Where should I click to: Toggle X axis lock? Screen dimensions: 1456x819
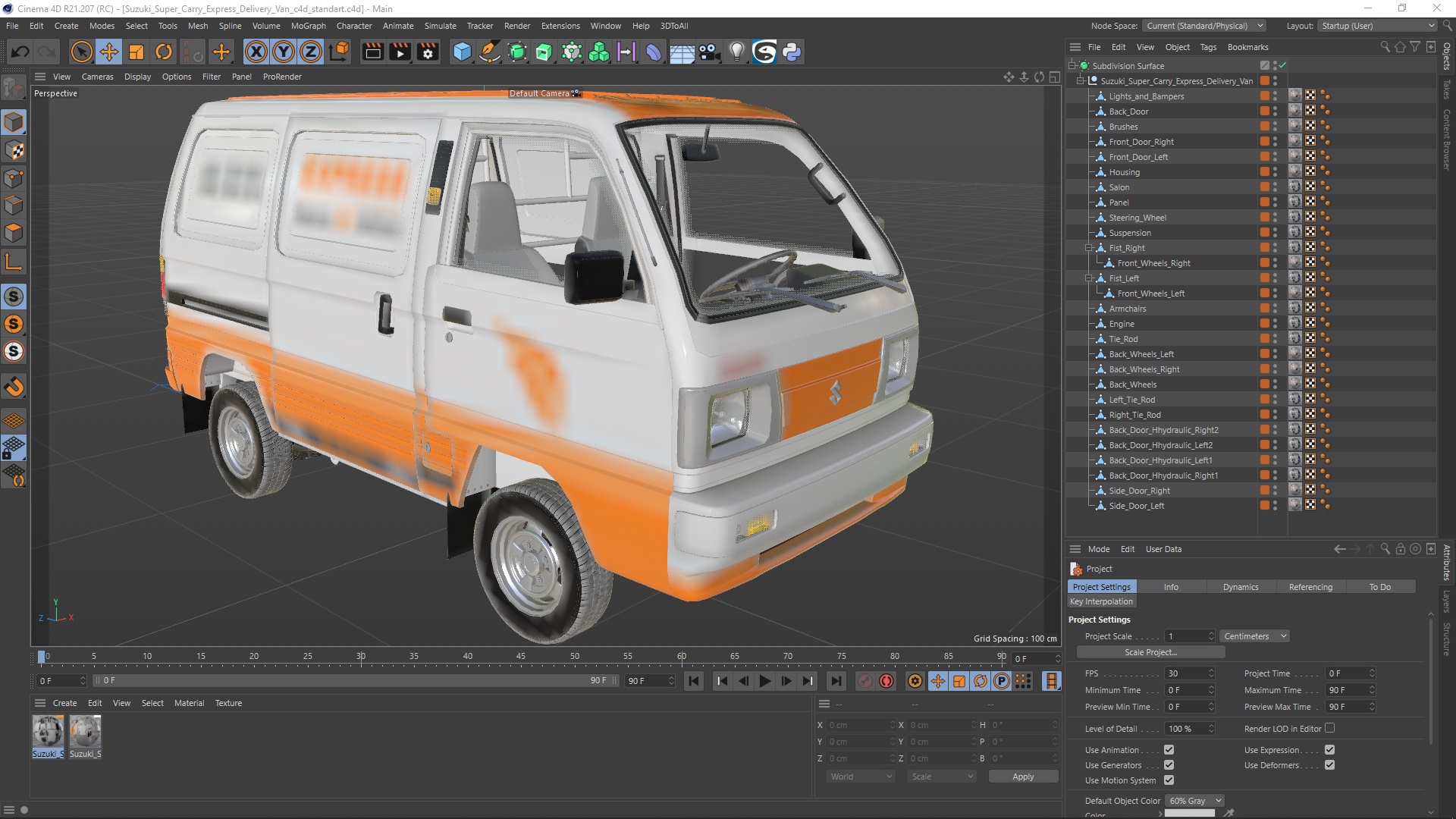coord(256,52)
